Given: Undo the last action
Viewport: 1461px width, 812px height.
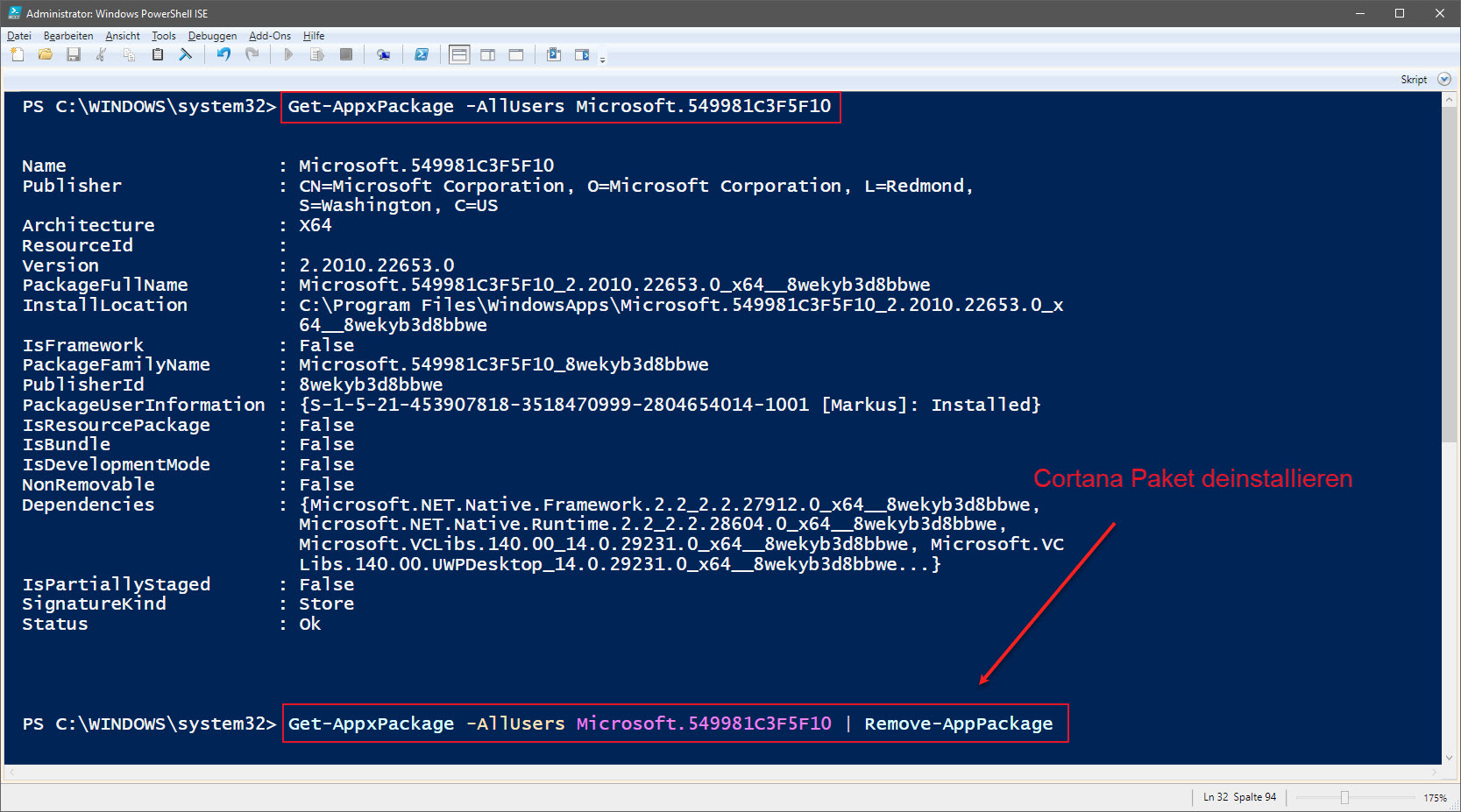Looking at the screenshot, I should click(x=223, y=54).
